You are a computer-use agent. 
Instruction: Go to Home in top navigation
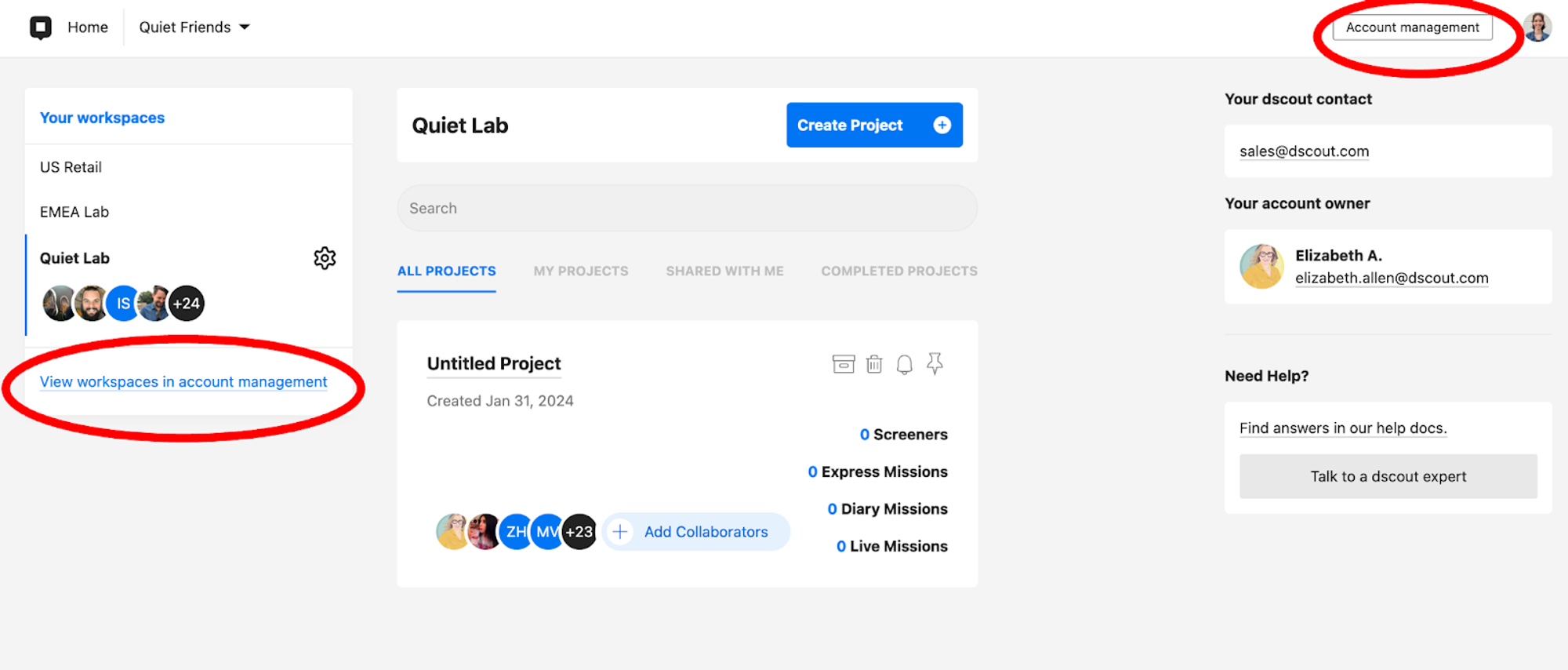click(88, 27)
